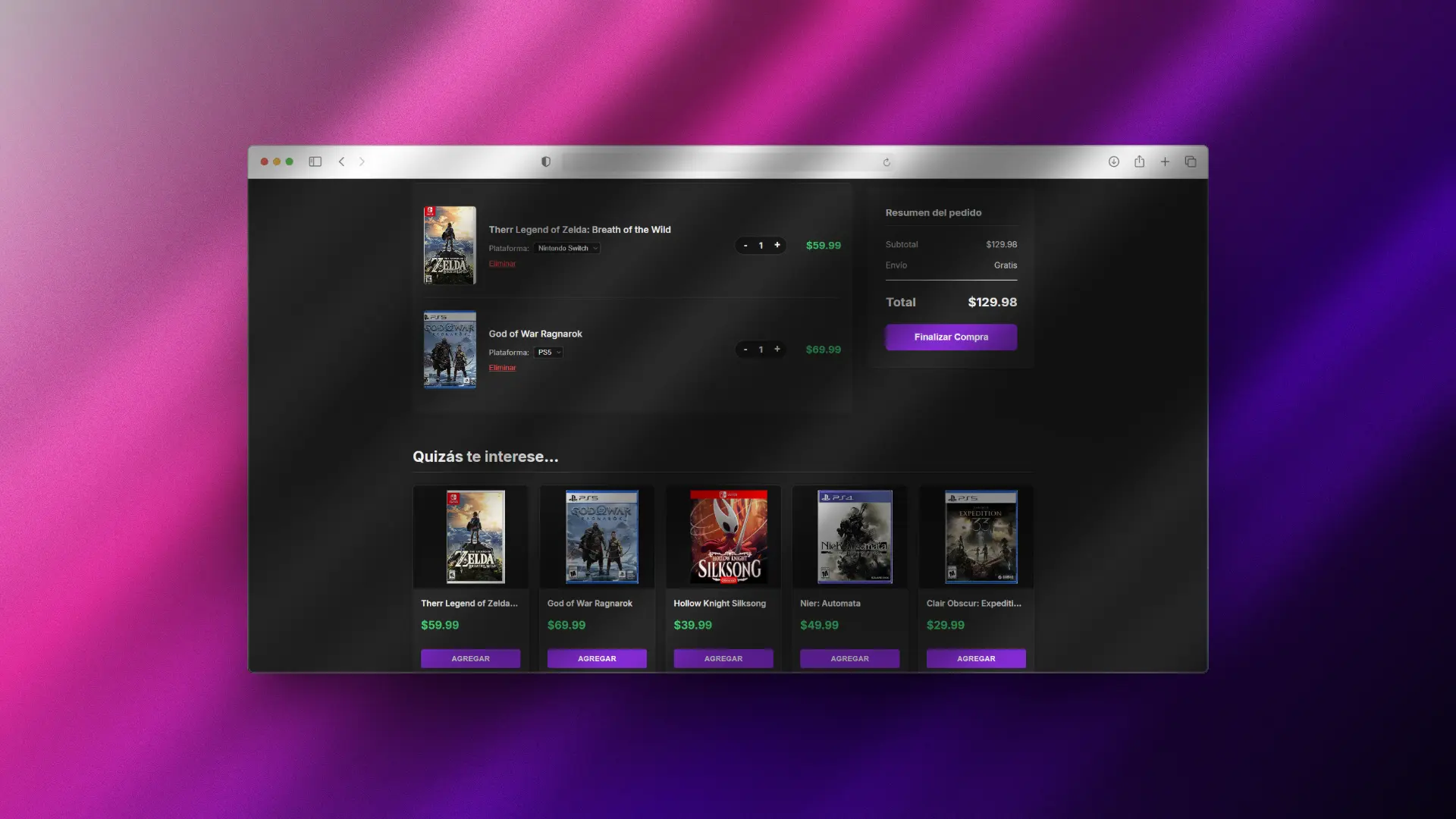Reload the page using the refresh icon
Viewport: 1456px width, 819px height.
[886, 162]
